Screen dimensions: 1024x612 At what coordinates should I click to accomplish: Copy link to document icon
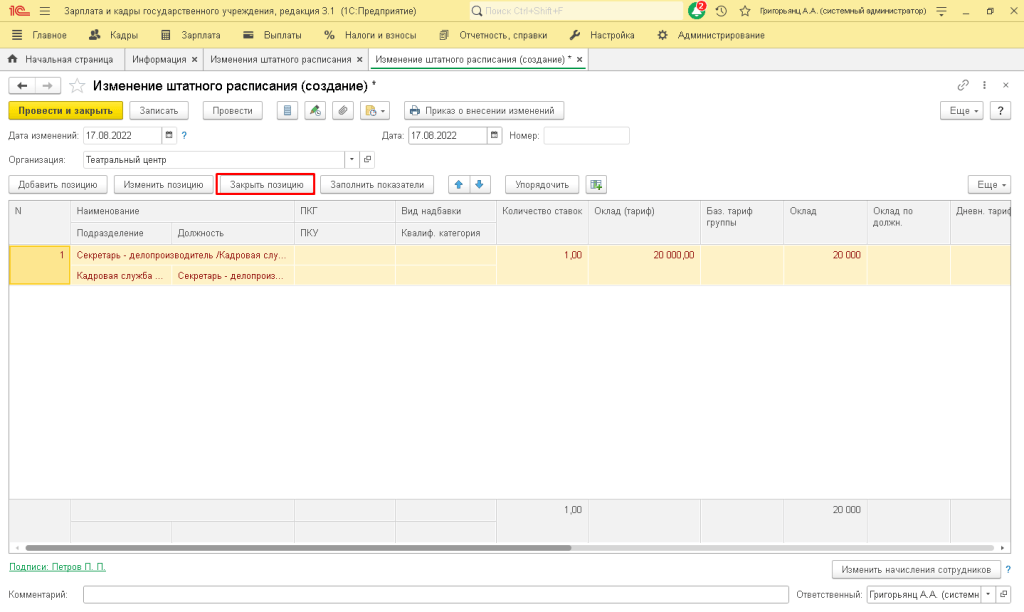point(963,86)
